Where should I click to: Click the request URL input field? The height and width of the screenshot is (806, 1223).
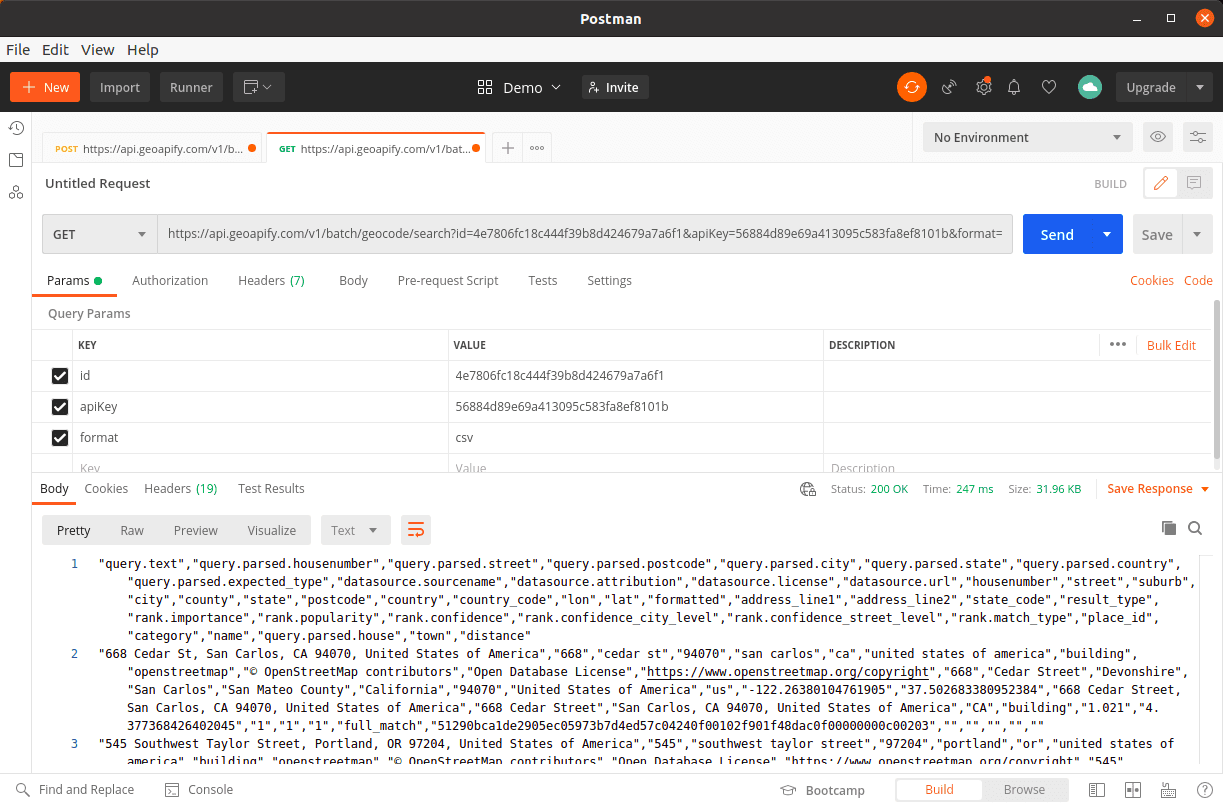pos(585,234)
